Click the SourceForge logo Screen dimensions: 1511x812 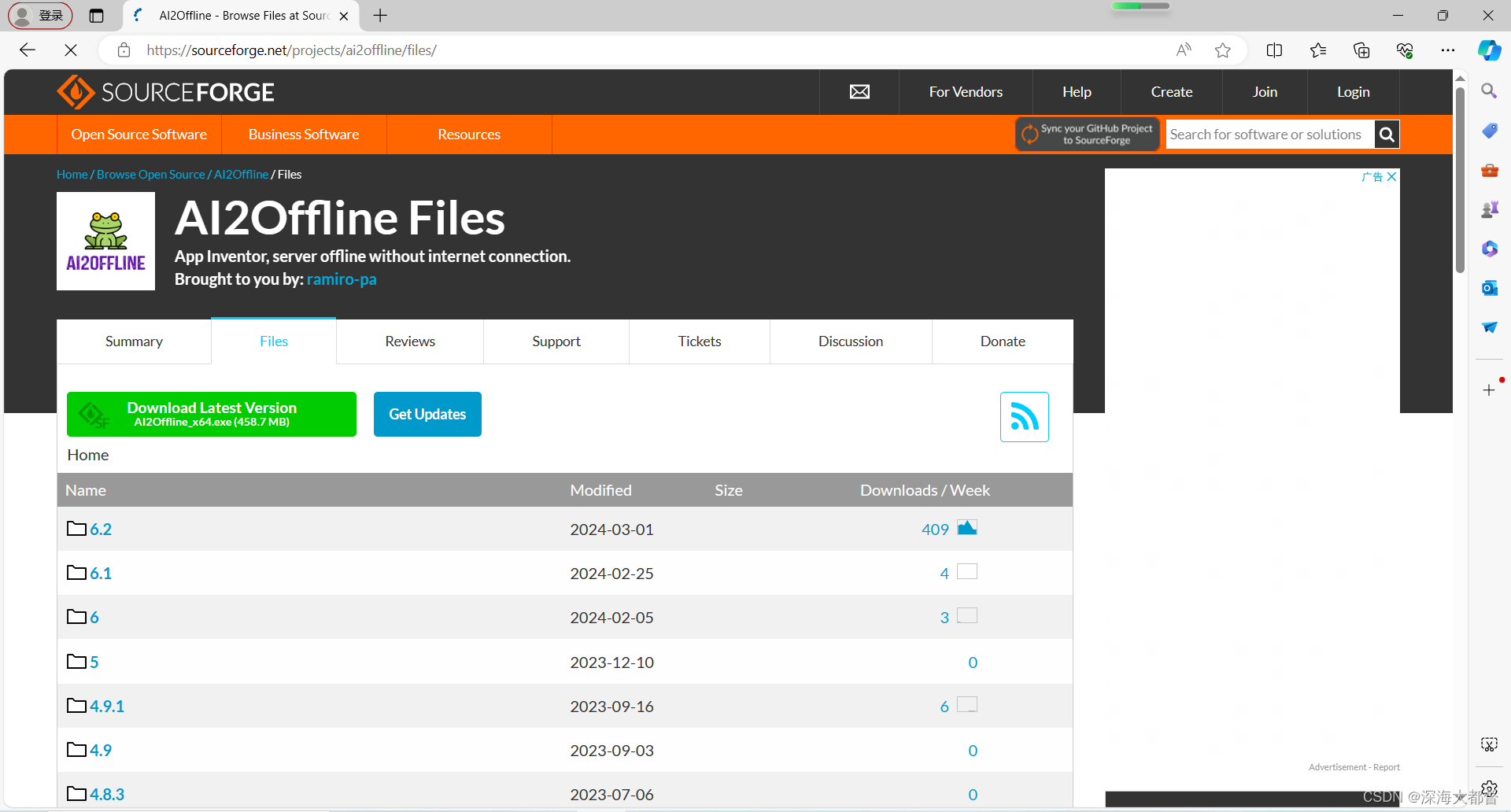point(165,92)
